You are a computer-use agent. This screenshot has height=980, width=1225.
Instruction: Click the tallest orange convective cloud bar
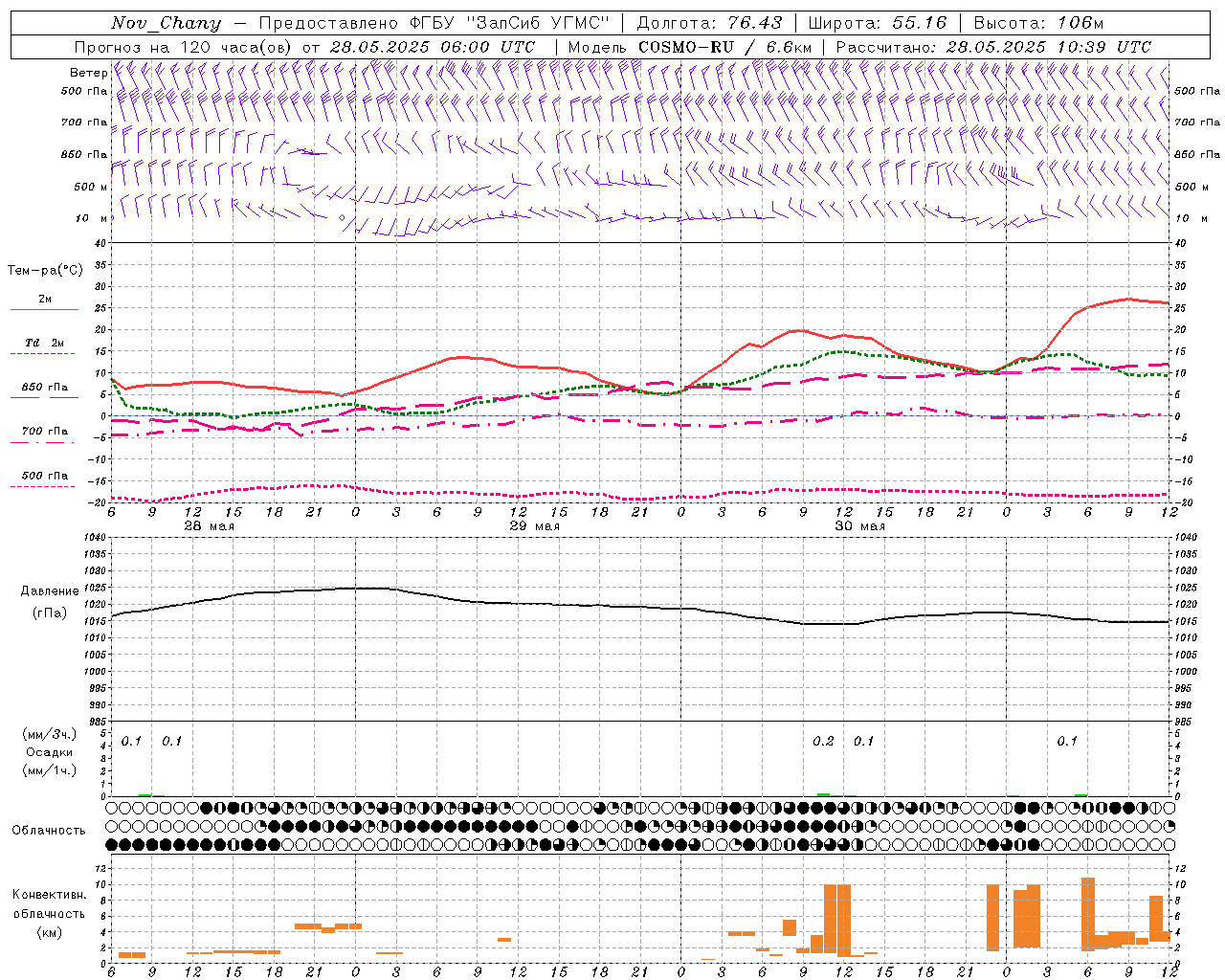pyautogui.click(x=1088, y=914)
